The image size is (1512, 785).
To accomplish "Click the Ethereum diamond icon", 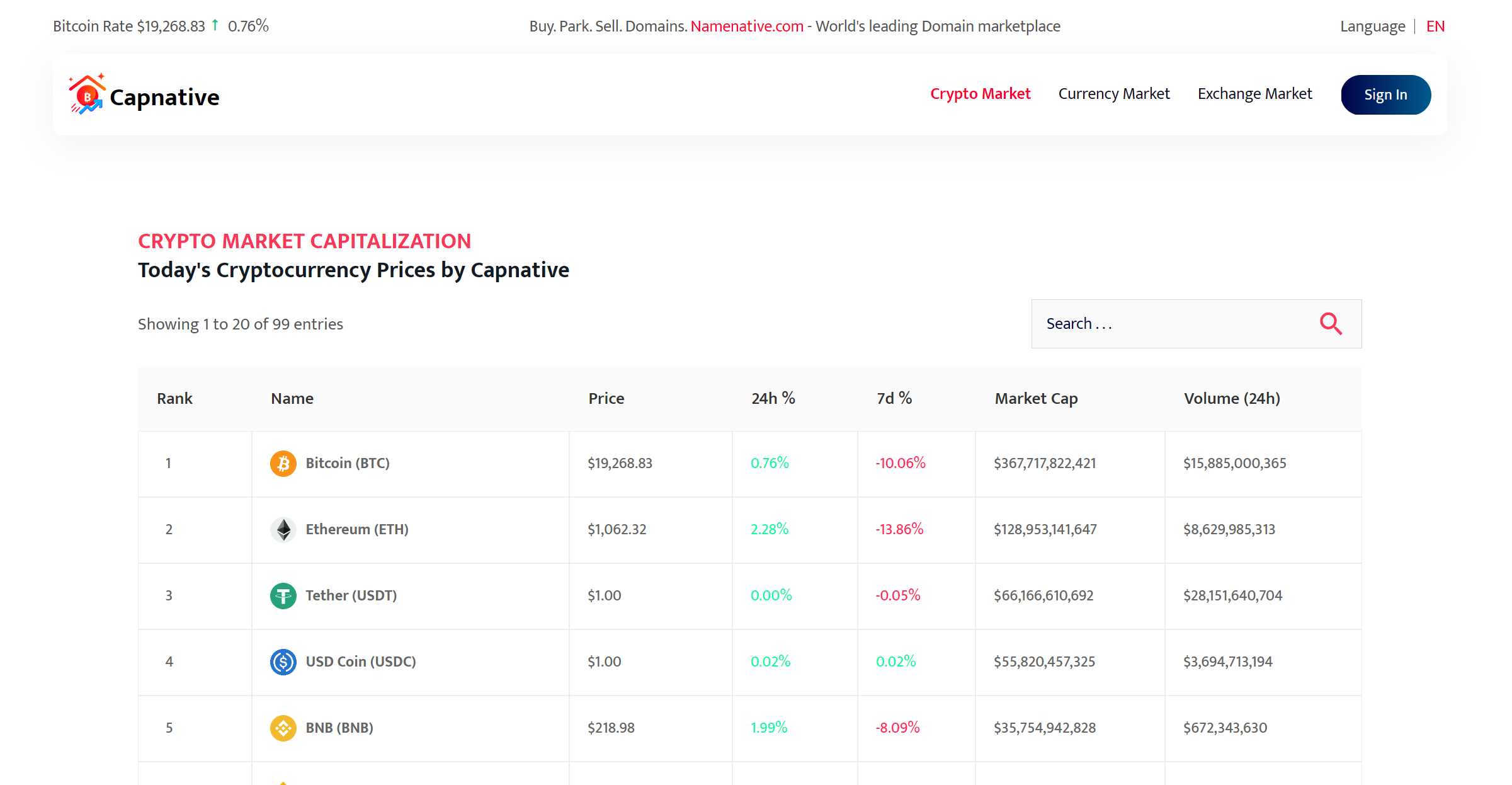I will pyautogui.click(x=283, y=529).
